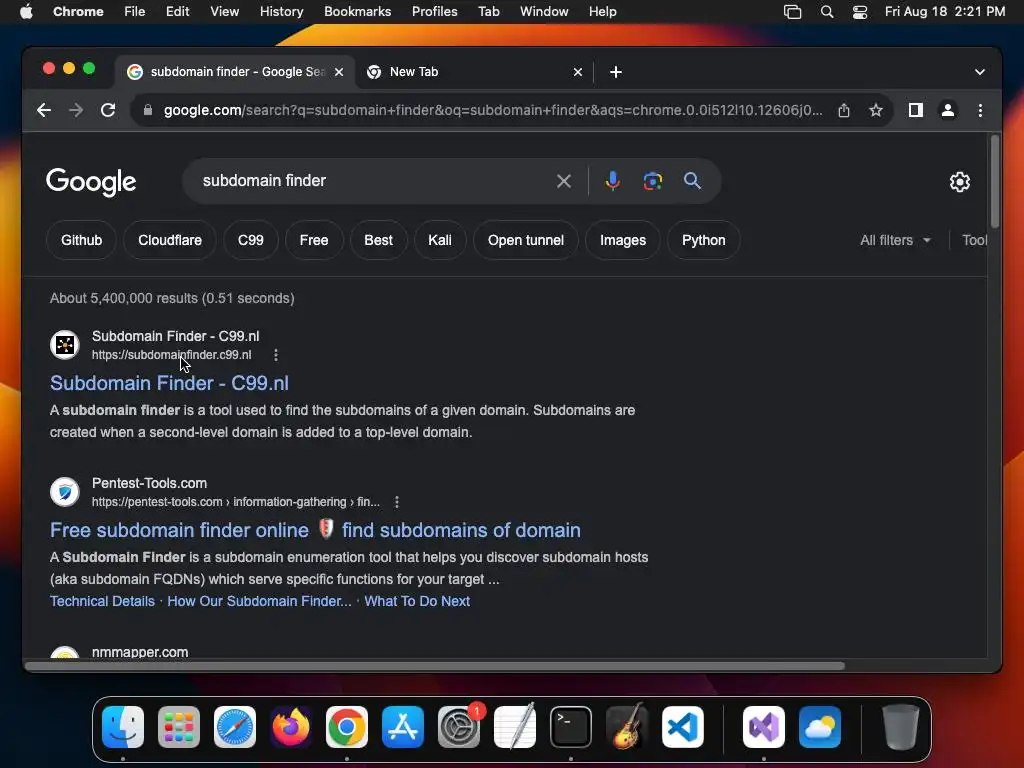Start voice search with microphone icon

coord(612,181)
